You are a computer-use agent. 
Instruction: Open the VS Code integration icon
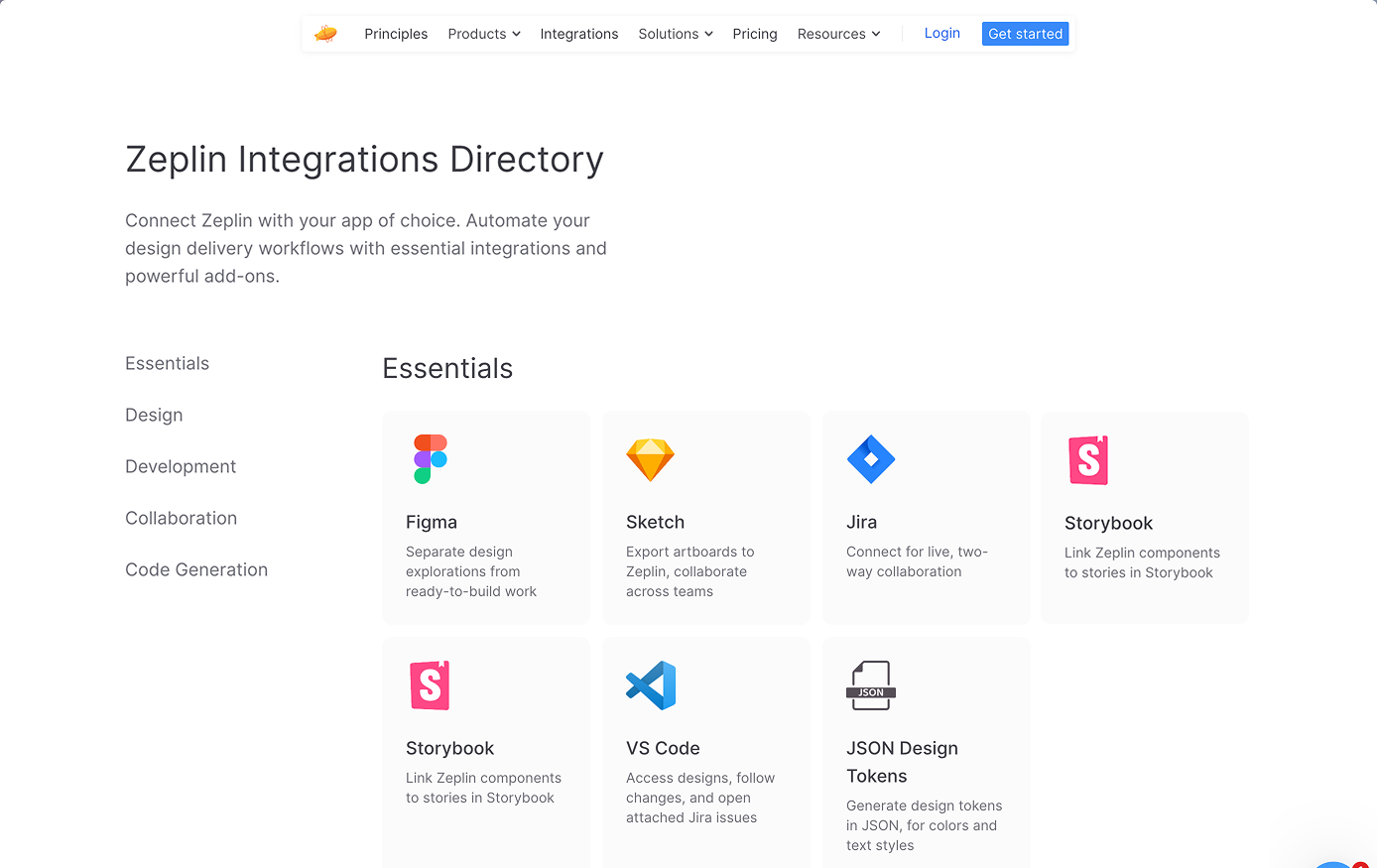pyautogui.click(x=651, y=684)
